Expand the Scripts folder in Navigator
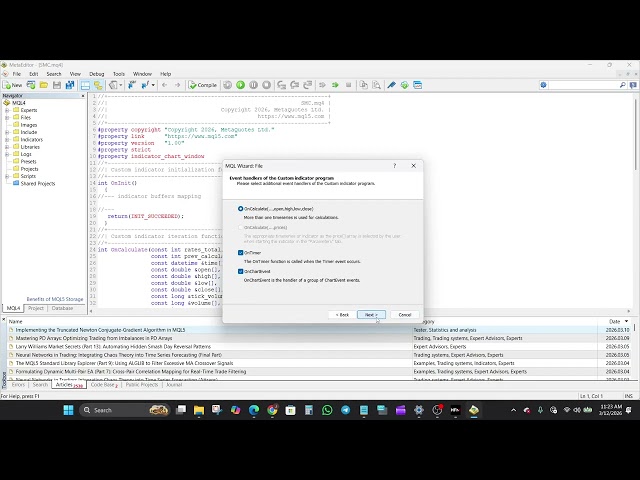The image size is (640, 480). tap(7, 176)
